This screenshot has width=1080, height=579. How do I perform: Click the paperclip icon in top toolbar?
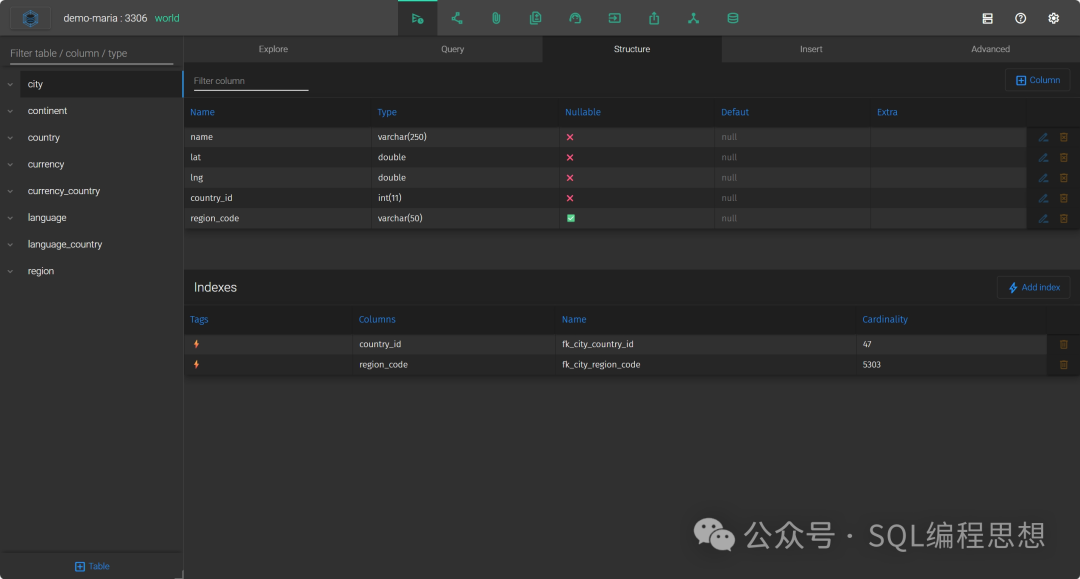tap(496, 19)
